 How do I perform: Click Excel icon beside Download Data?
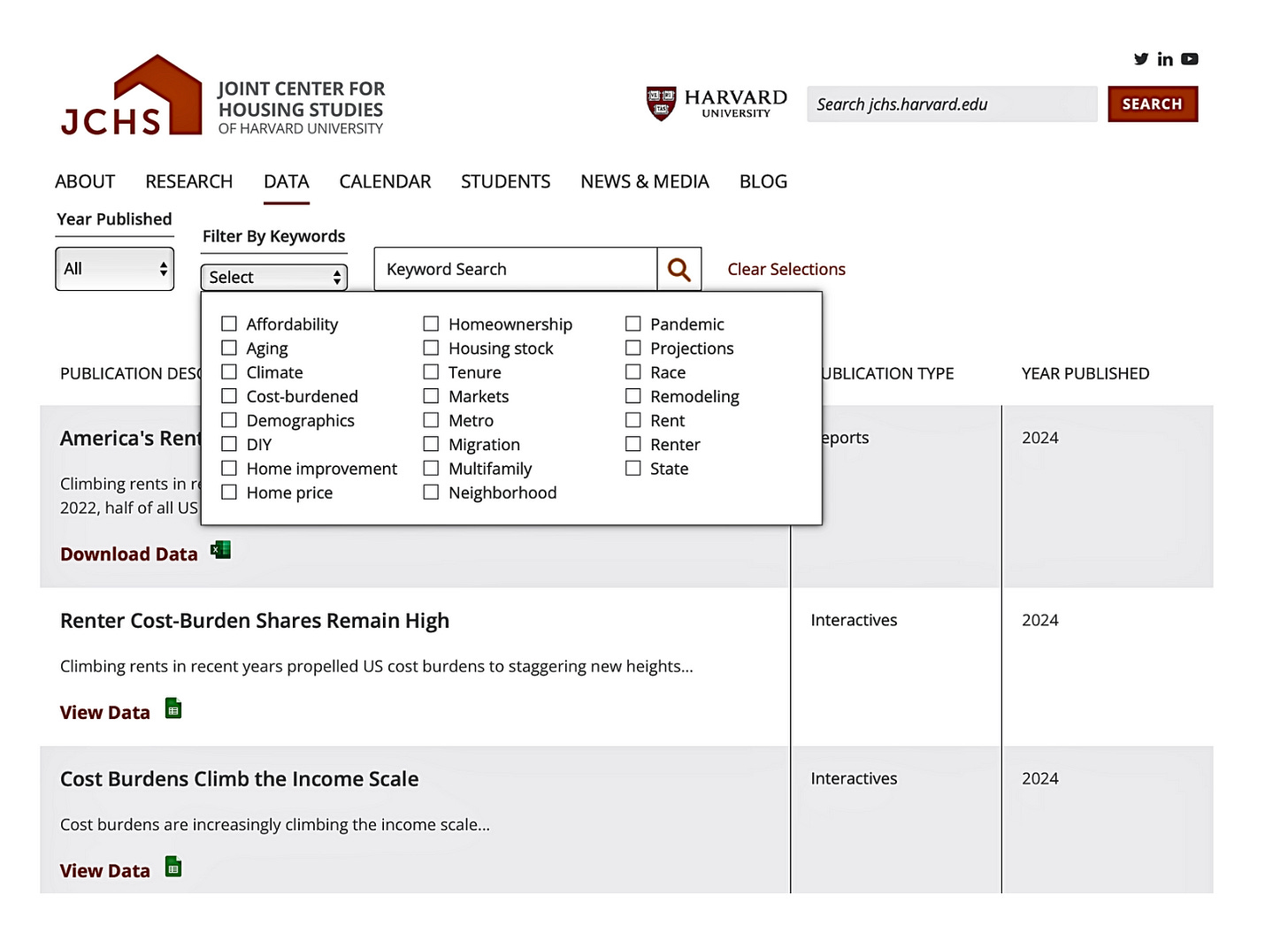[220, 550]
